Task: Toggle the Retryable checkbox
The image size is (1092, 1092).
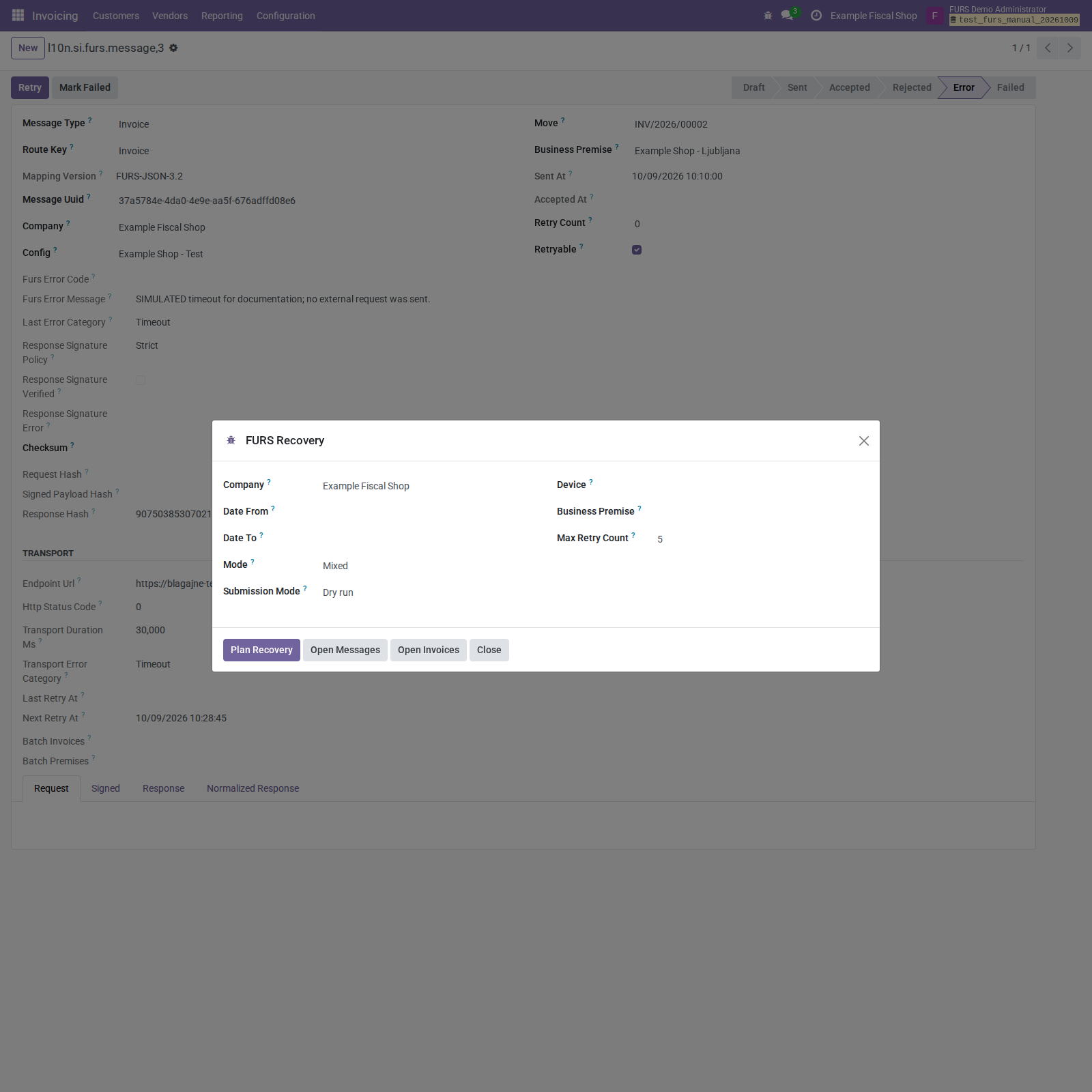Action: [637, 250]
